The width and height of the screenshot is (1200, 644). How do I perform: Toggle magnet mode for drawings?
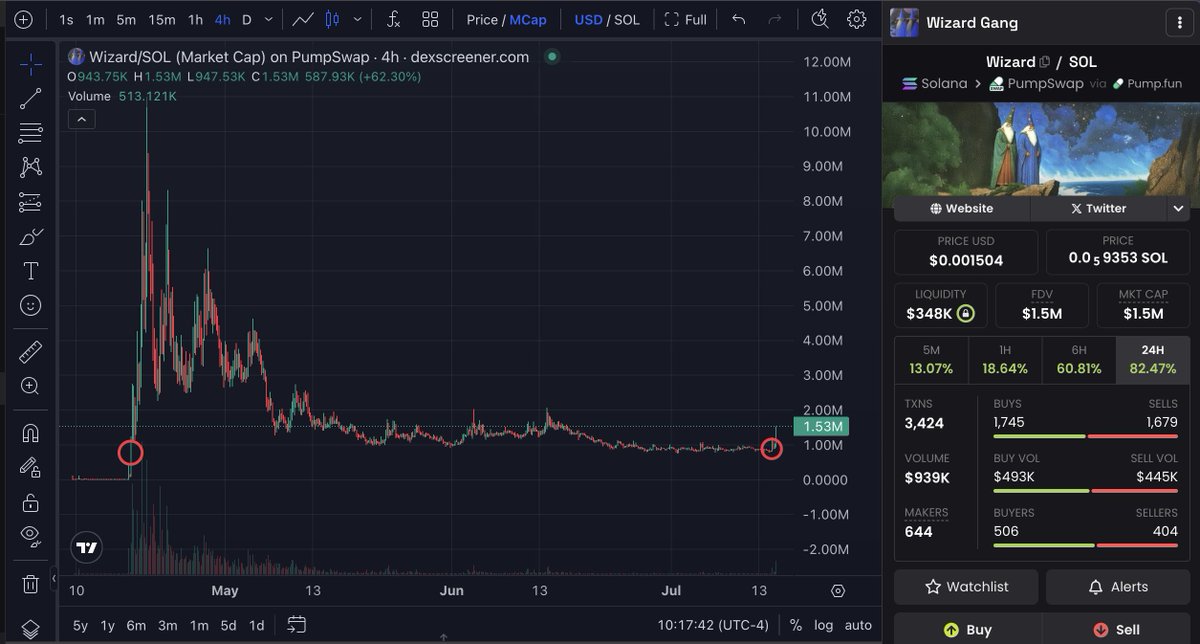(31, 433)
